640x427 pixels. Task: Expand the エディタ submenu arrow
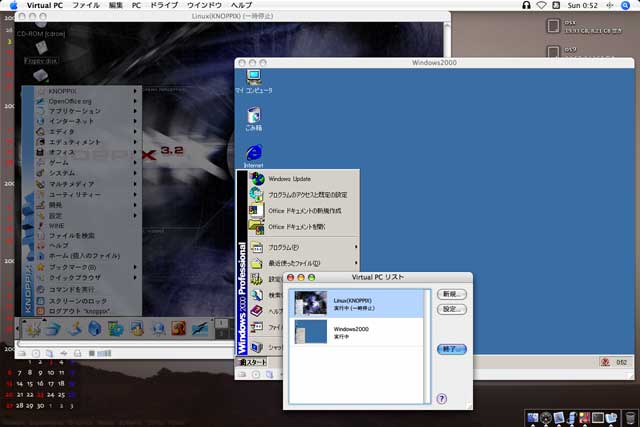click(135, 131)
